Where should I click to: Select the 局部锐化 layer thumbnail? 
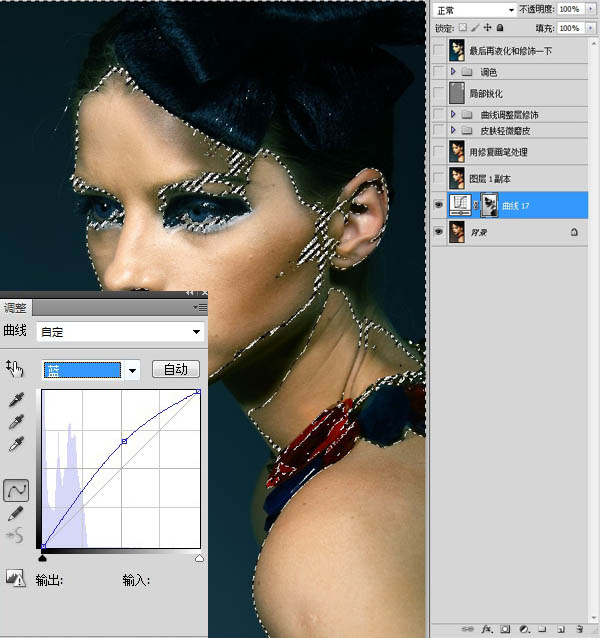point(457,93)
